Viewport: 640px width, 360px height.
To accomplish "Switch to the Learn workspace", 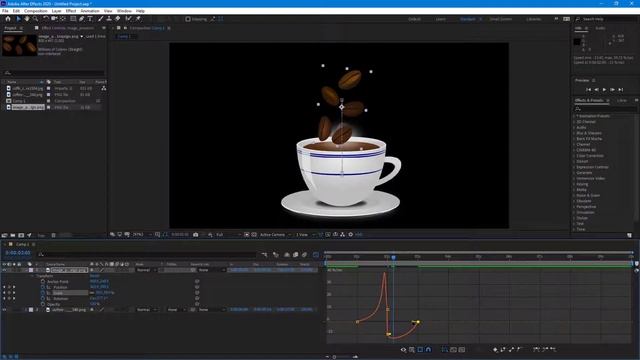I will tap(440, 19).
